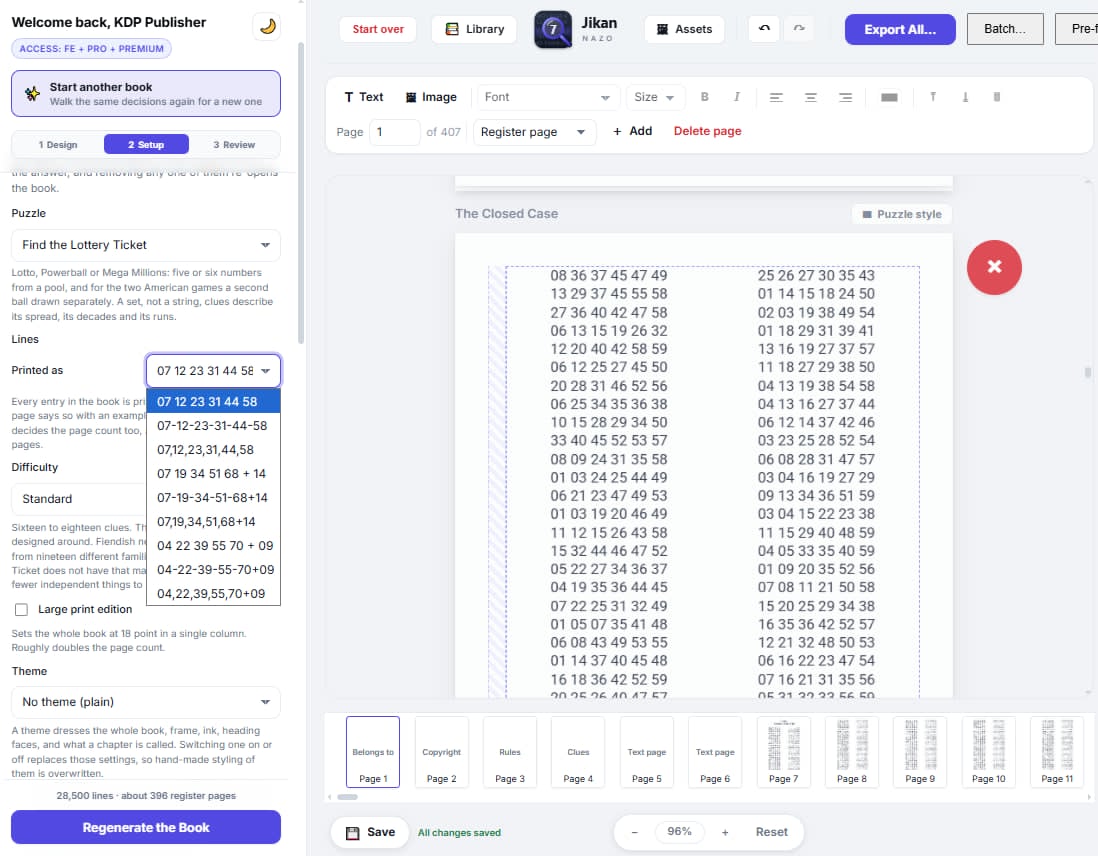Switch to the 3 Review step tab
1098x856 pixels.
234,144
